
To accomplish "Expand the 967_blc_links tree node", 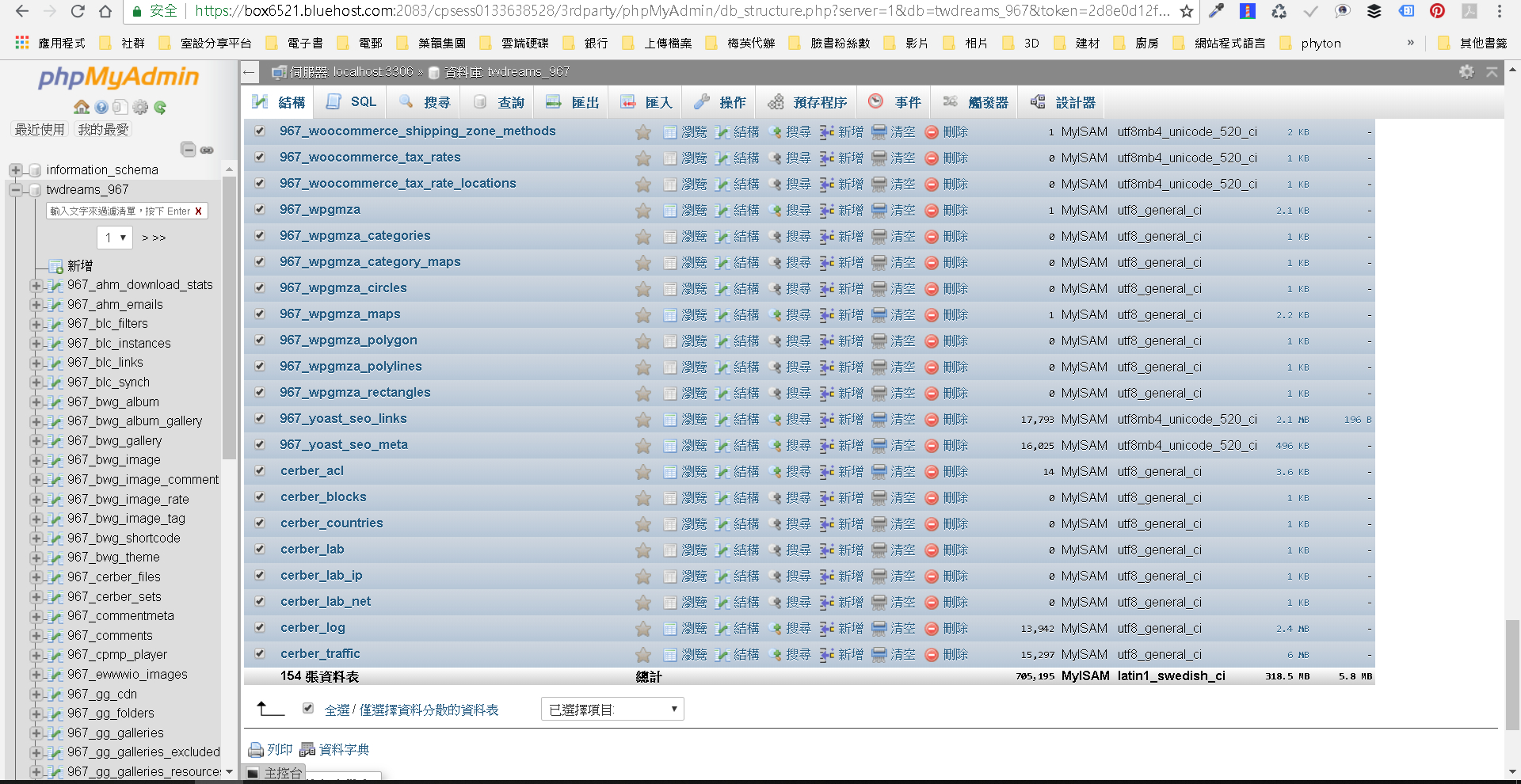I will (36, 363).
